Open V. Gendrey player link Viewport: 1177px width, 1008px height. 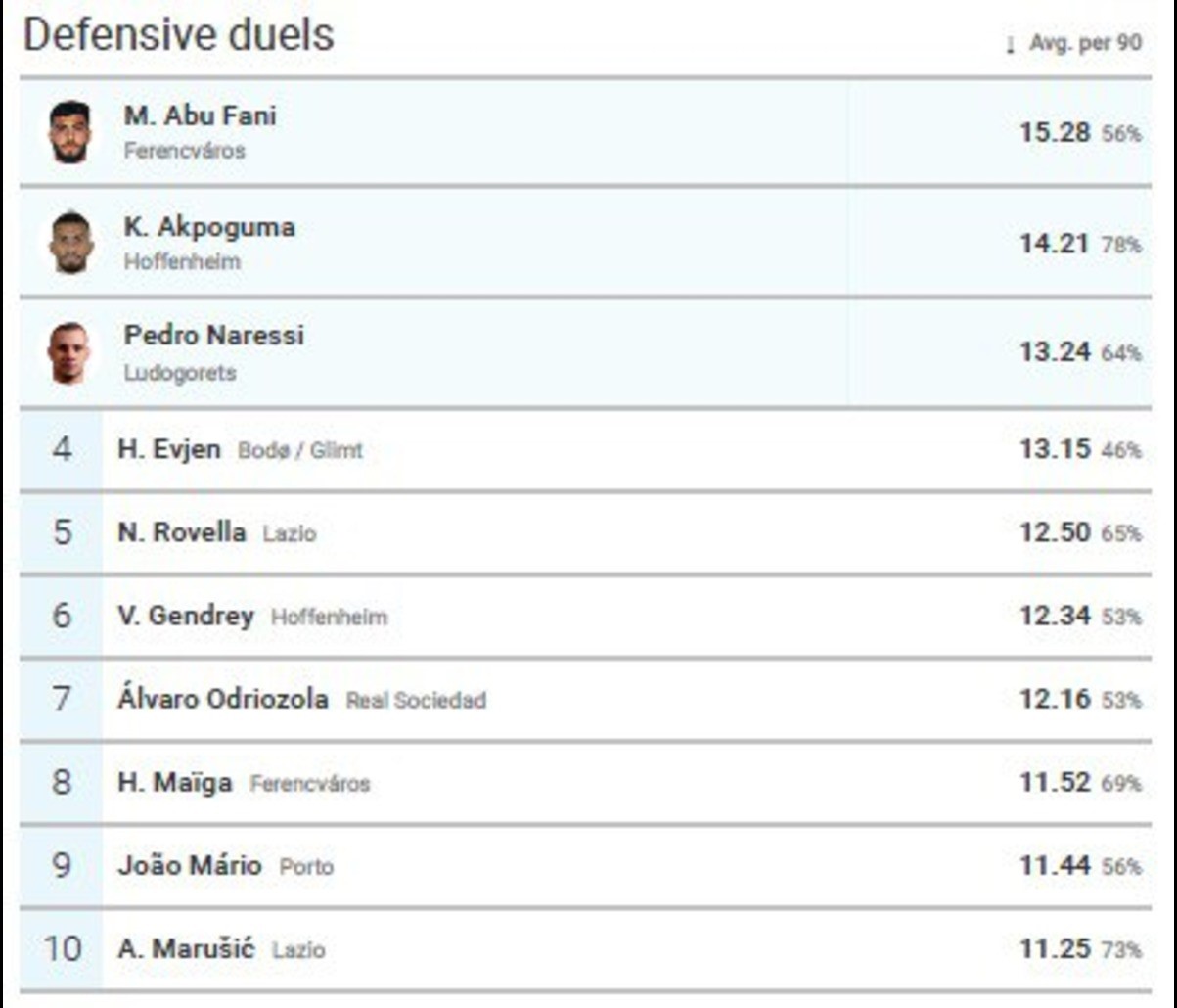(x=185, y=617)
